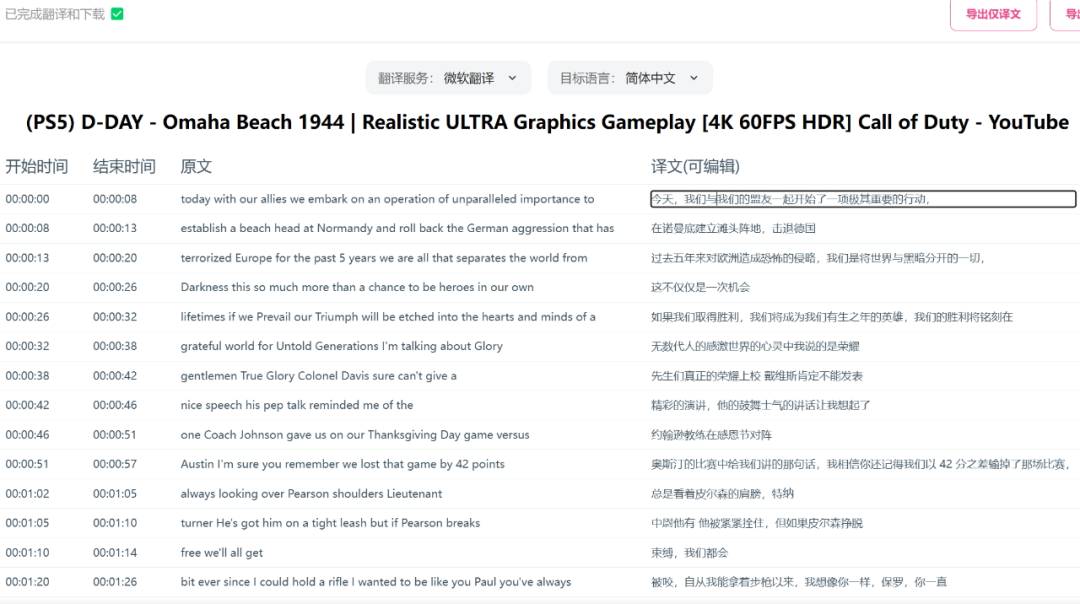Open the target language dropdown
The image size is (1080, 604).
click(630, 78)
